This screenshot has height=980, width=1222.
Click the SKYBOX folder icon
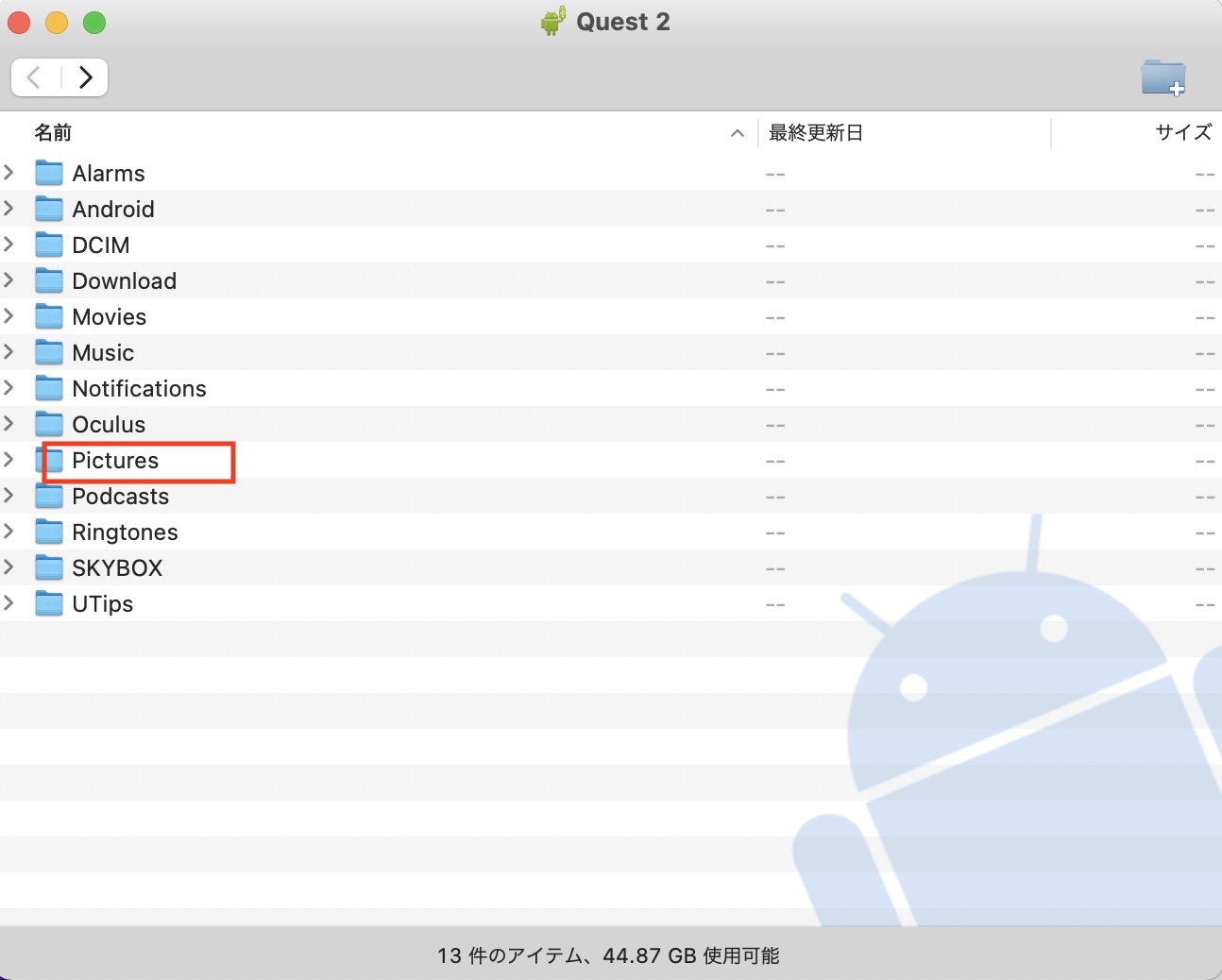click(49, 567)
